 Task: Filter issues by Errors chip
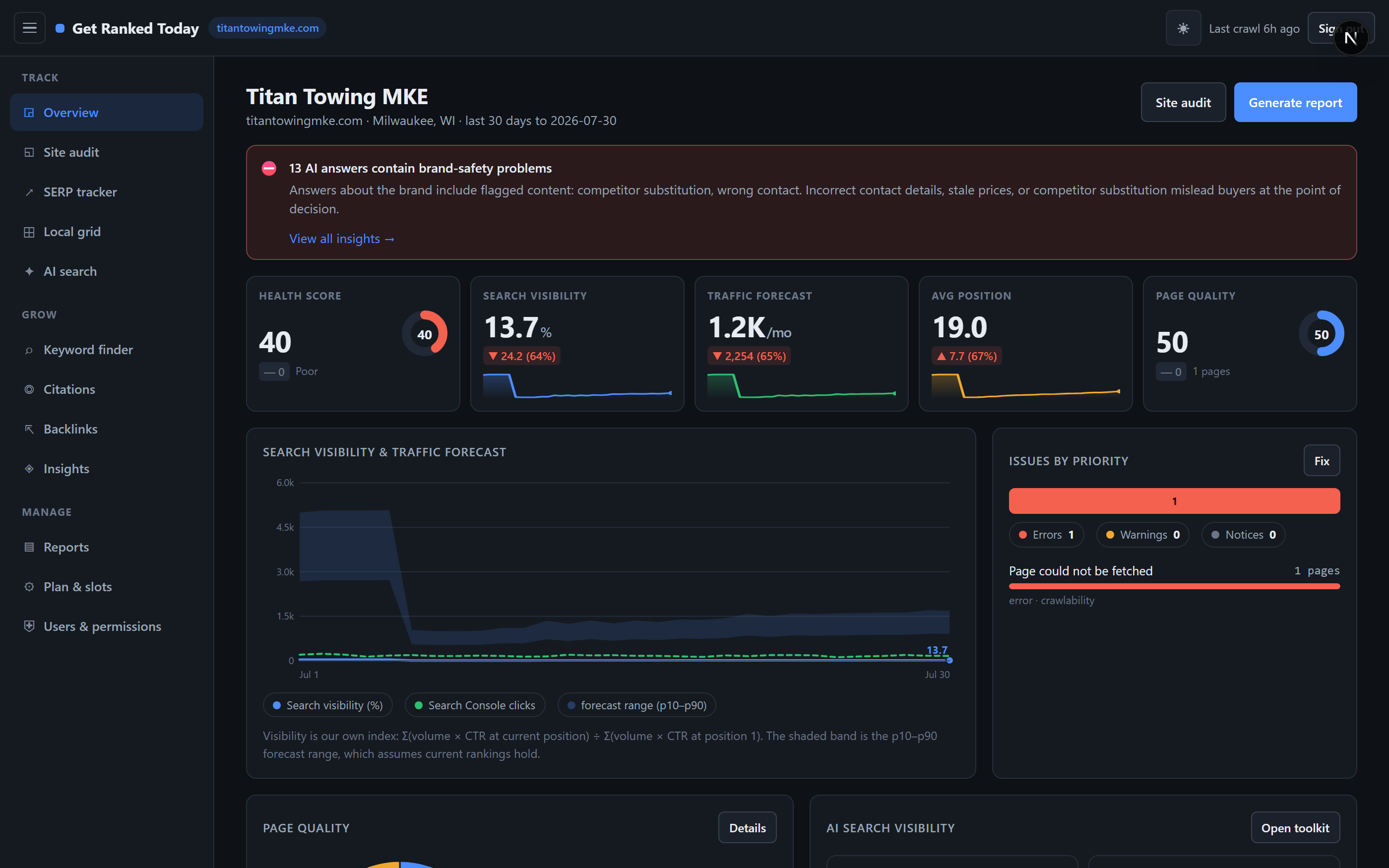click(x=1046, y=535)
